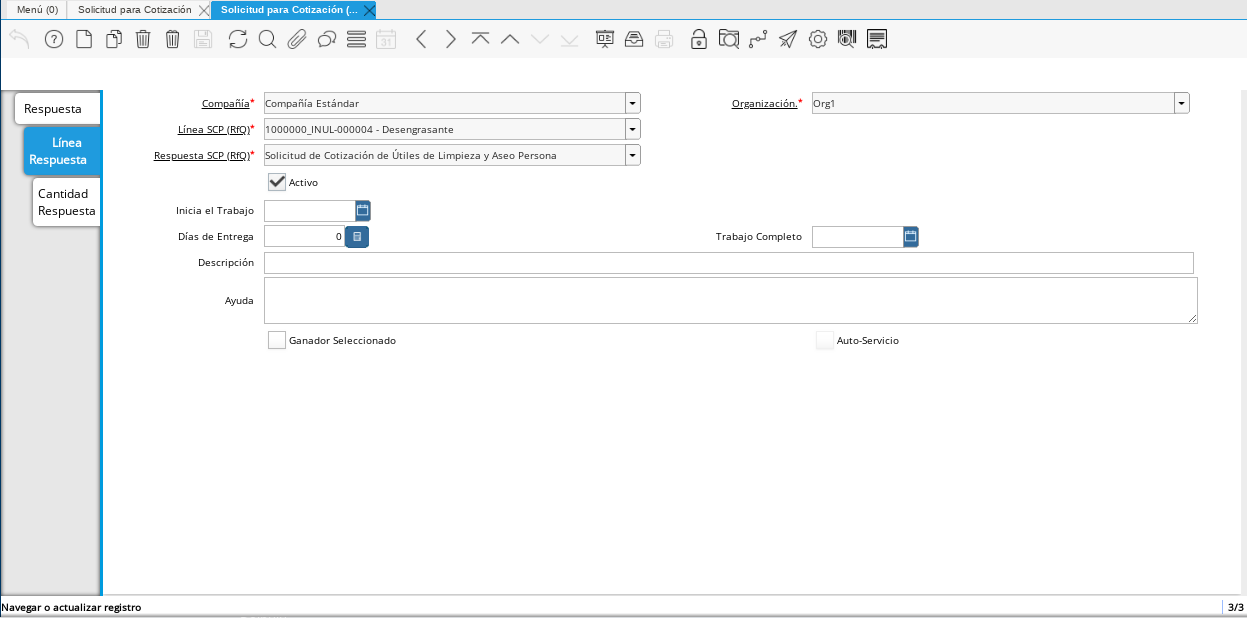Toggle grid view with stacked lines icon
The image size is (1247, 618).
pyautogui.click(x=356, y=39)
